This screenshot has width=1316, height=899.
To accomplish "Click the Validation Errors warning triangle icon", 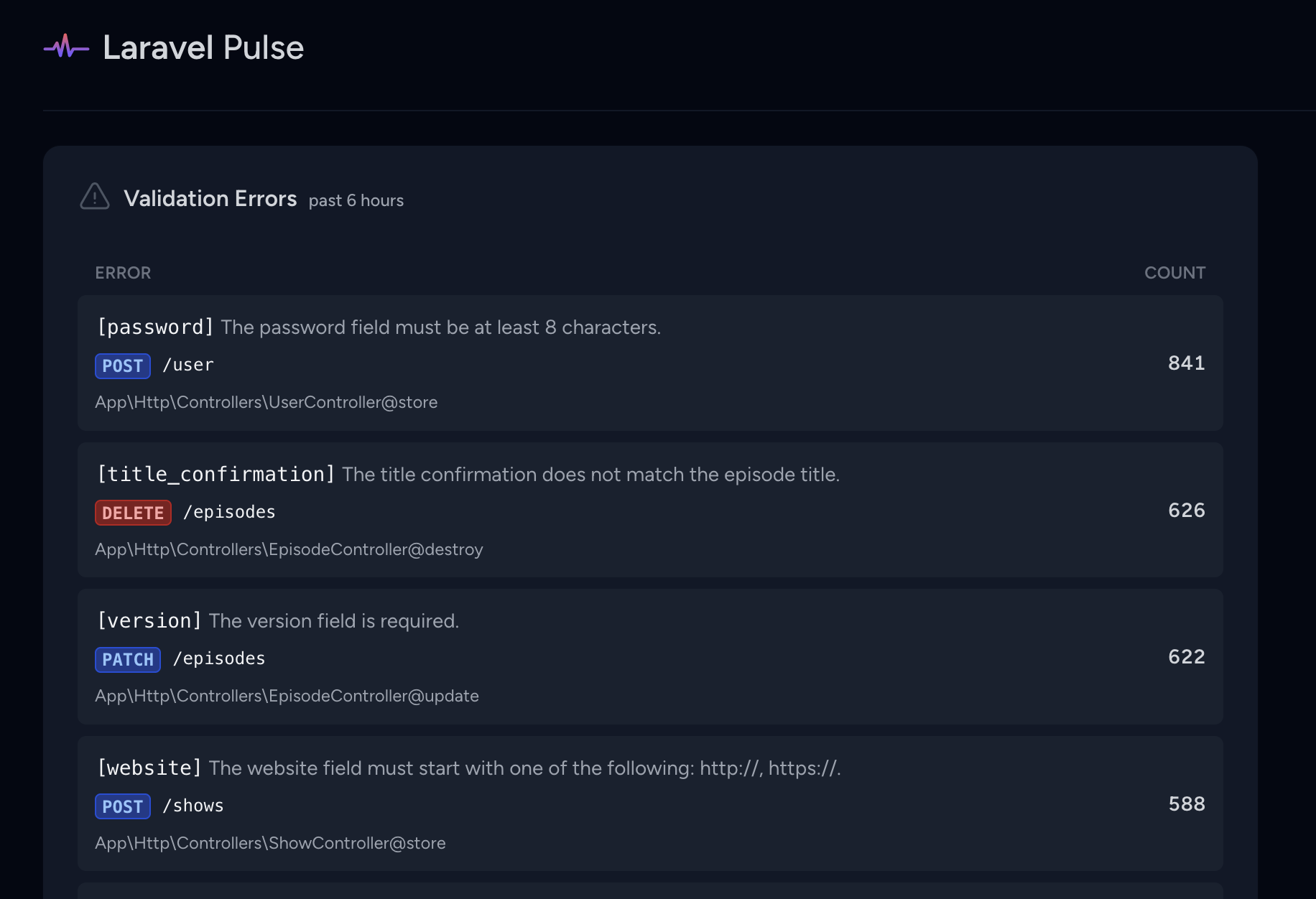I will 95,196.
